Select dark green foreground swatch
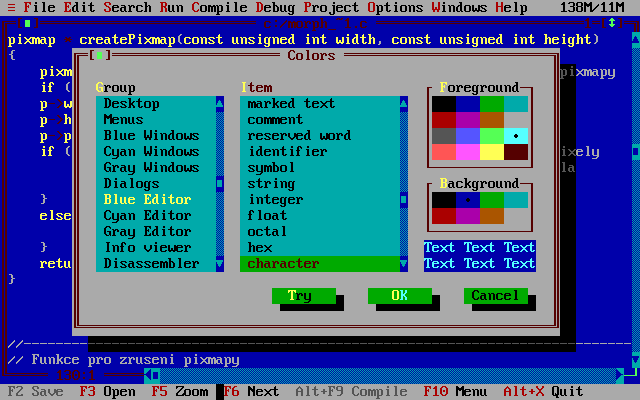 (492, 104)
